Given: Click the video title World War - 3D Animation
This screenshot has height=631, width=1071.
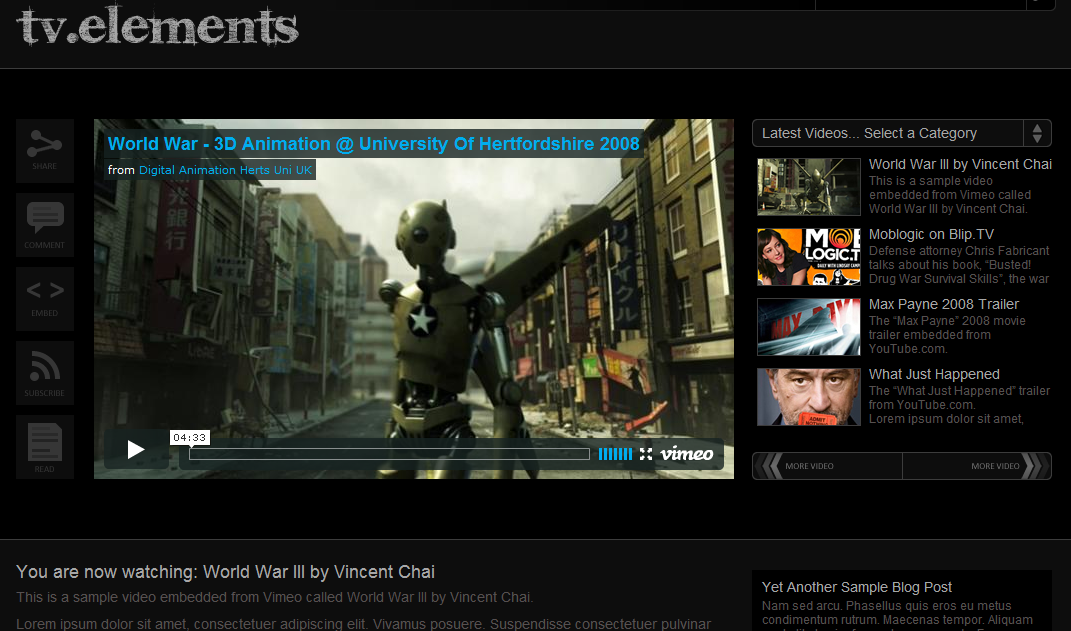Looking at the screenshot, I should (374, 144).
